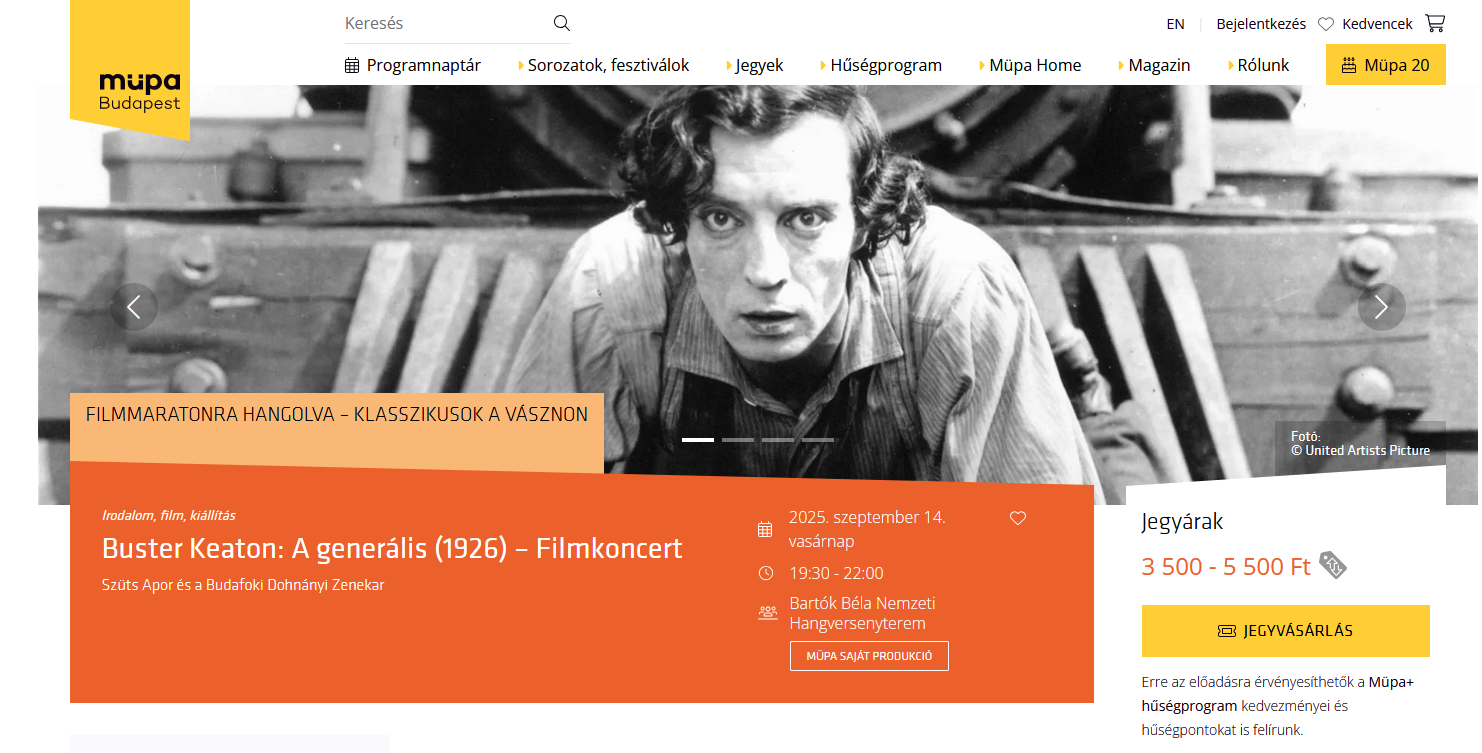
Task: Select the first carousel slide indicator
Action: pos(698,440)
